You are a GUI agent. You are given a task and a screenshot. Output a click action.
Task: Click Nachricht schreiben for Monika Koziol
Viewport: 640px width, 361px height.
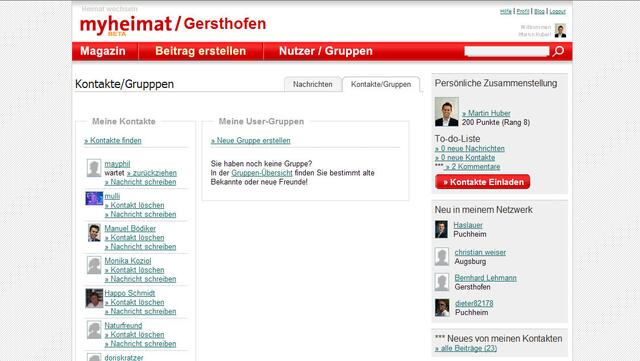140,279
